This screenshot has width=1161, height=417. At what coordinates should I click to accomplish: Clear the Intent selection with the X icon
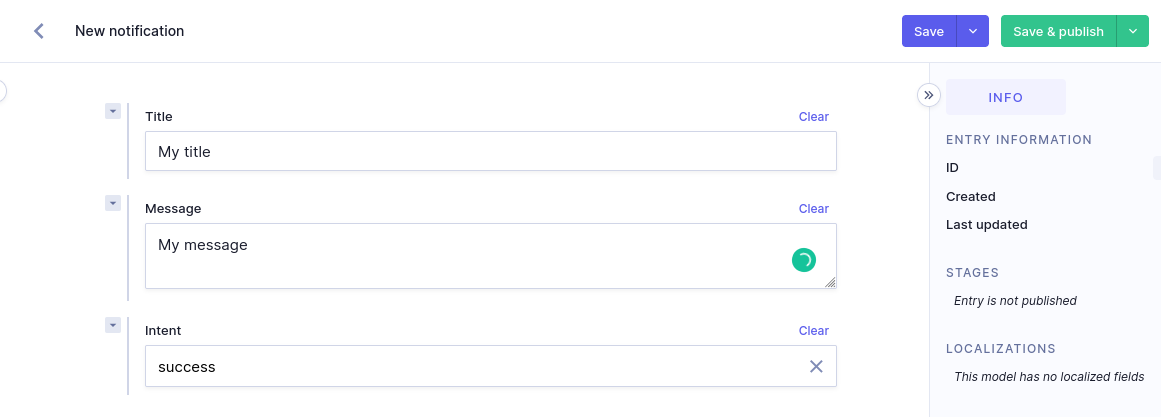coord(816,366)
